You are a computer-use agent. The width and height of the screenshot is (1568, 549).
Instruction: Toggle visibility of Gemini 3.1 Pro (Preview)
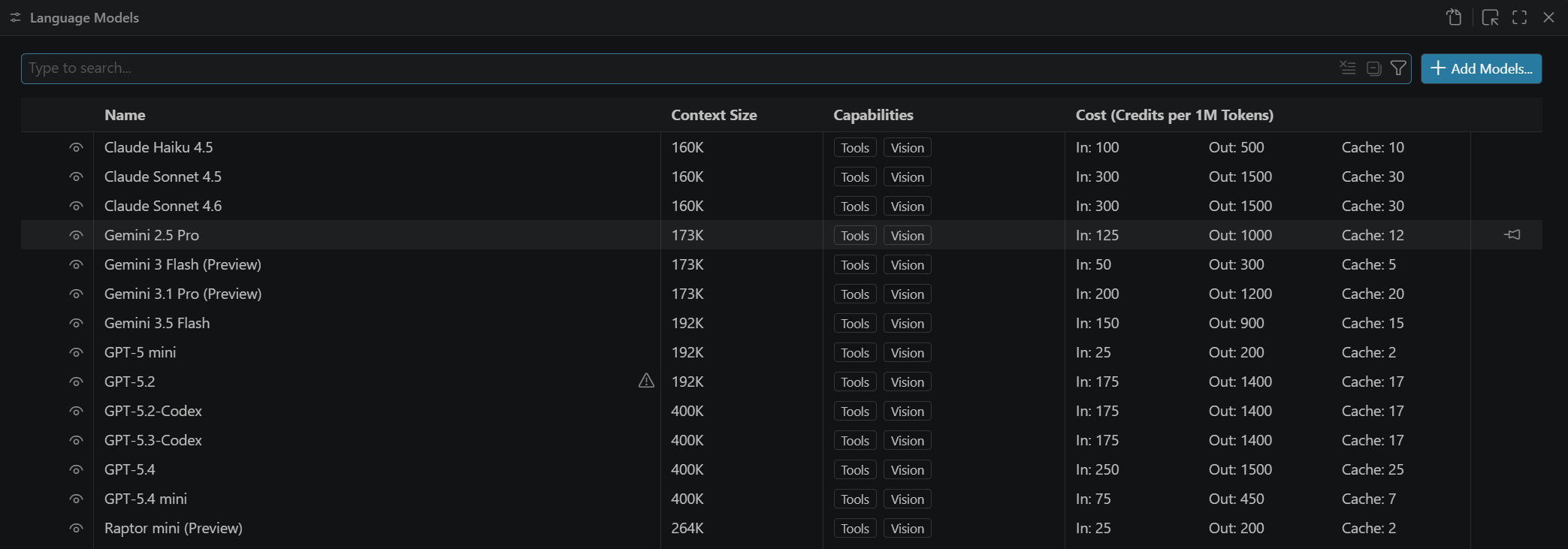click(x=76, y=294)
